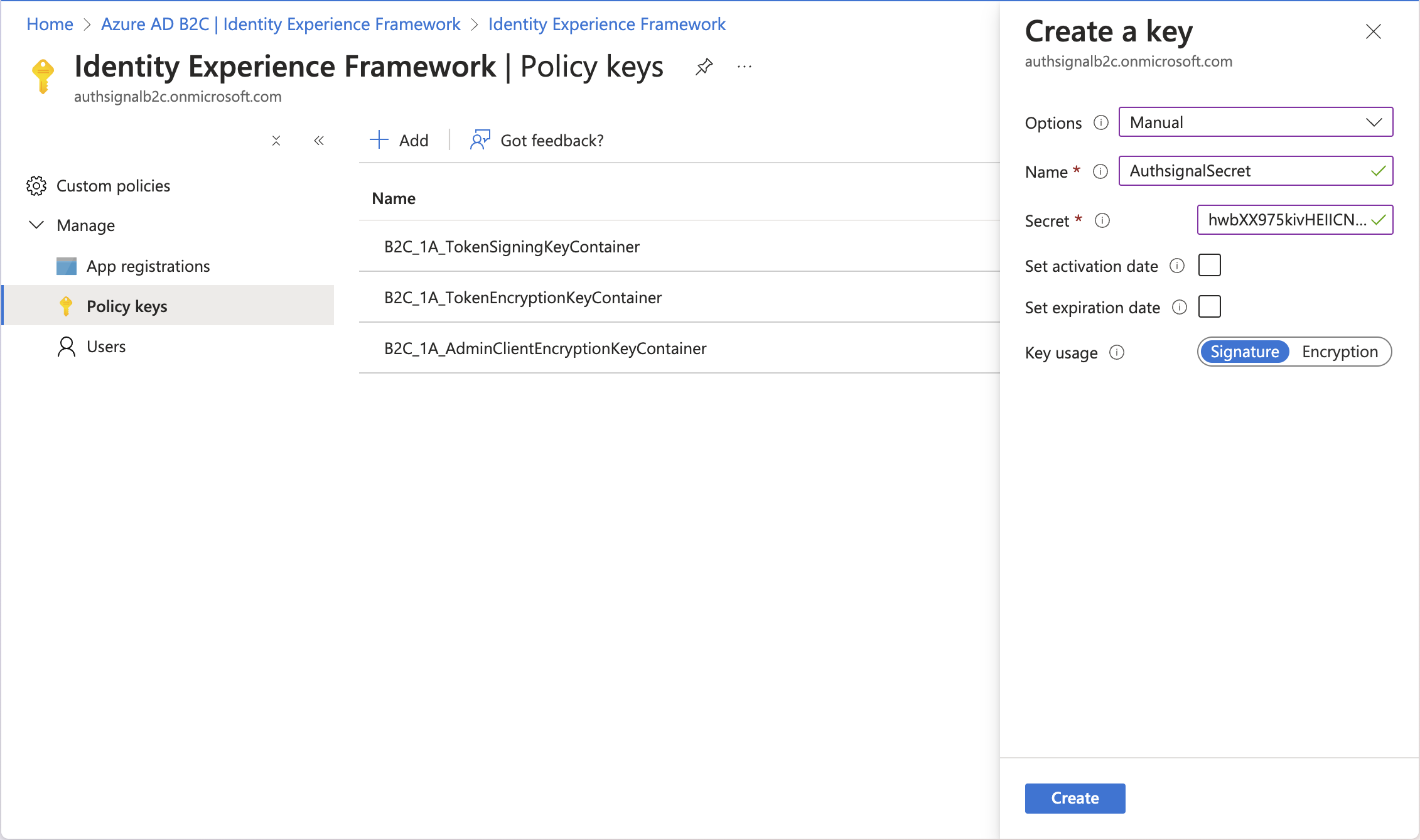
Task: Open the Options dropdown set to Manual
Action: pos(1256,122)
